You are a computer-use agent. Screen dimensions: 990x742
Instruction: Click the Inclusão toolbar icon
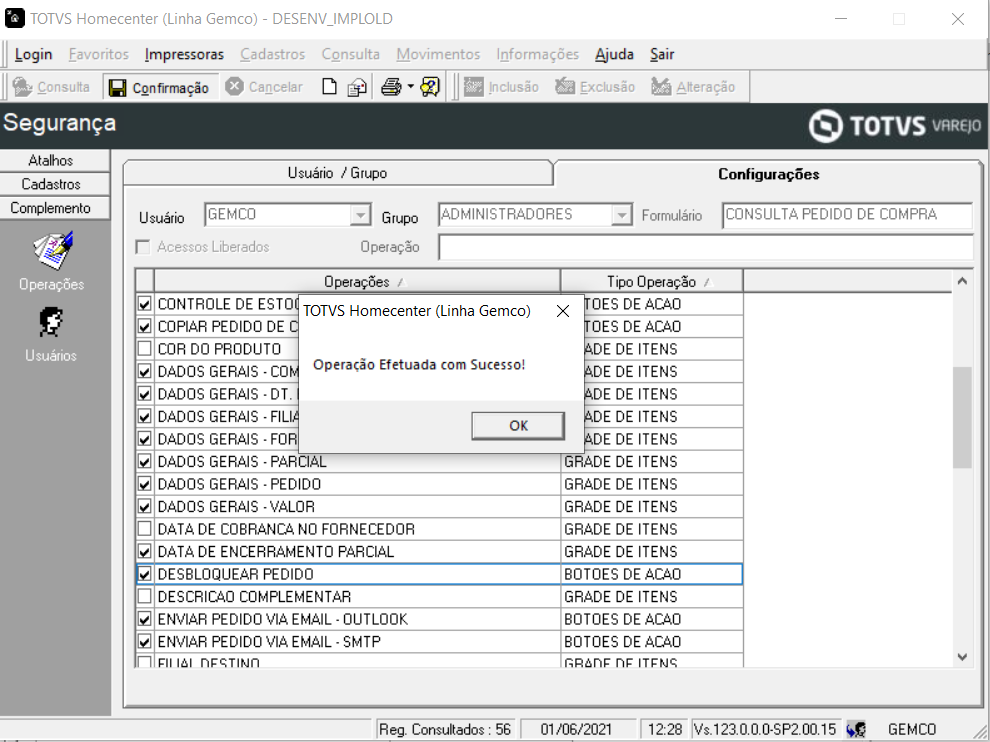click(474, 87)
